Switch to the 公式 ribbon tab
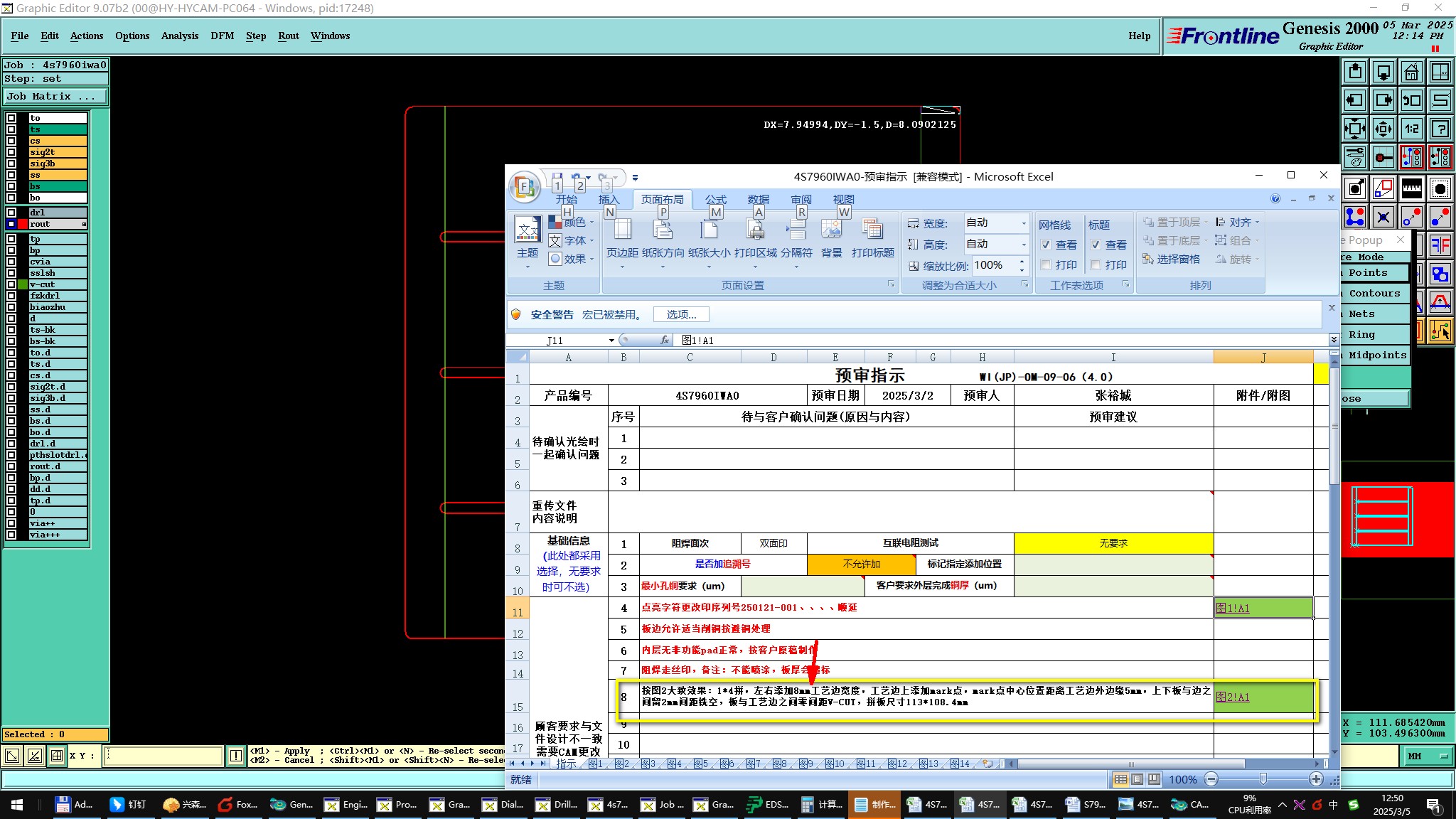1456x819 pixels. pyautogui.click(x=715, y=199)
